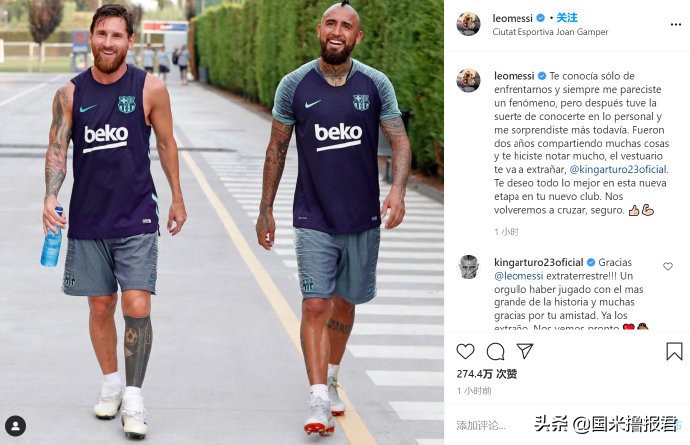Image resolution: width=690 pixels, height=445 pixels.
Task: Click leomessi's avatar in the header
Action: (468, 24)
